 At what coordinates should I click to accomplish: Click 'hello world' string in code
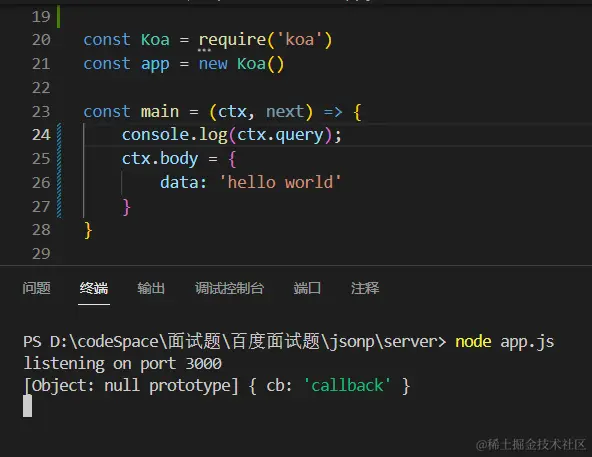(x=280, y=182)
